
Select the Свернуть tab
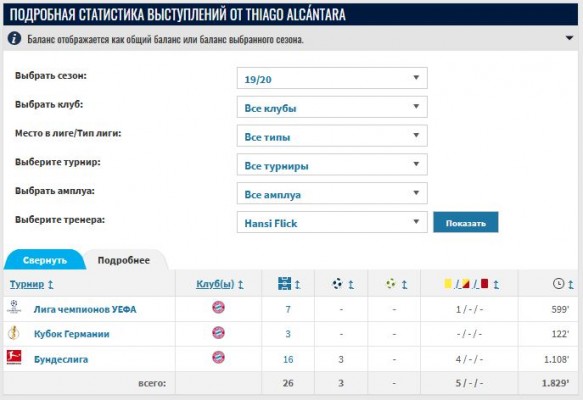45,260
